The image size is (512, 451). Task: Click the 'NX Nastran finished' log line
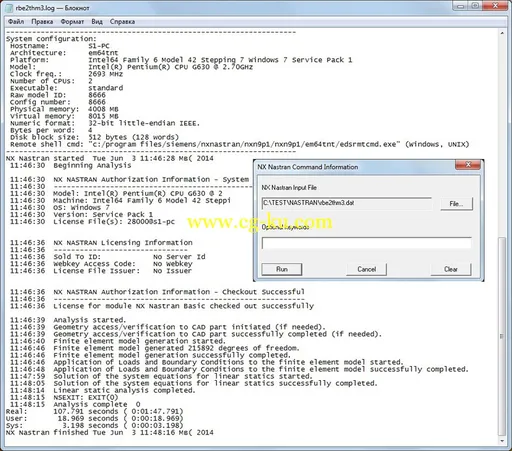(x=110, y=433)
